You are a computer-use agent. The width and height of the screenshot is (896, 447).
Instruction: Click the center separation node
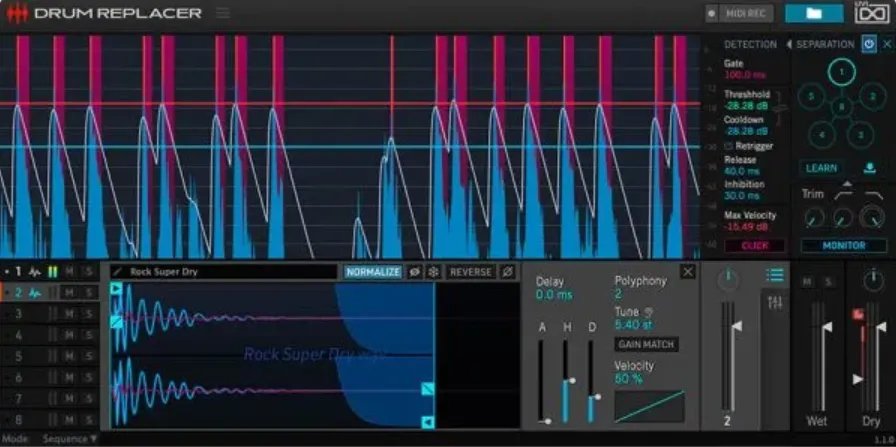click(841, 107)
